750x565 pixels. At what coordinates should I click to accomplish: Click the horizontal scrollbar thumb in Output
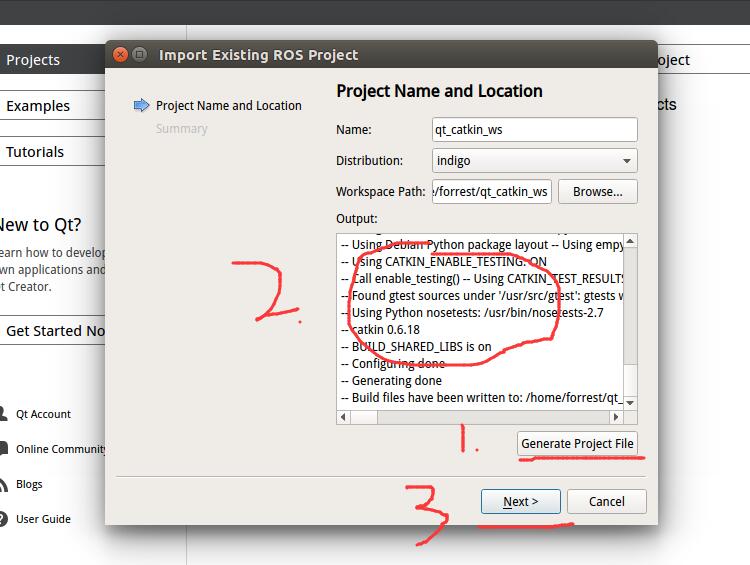[x=364, y=417]
